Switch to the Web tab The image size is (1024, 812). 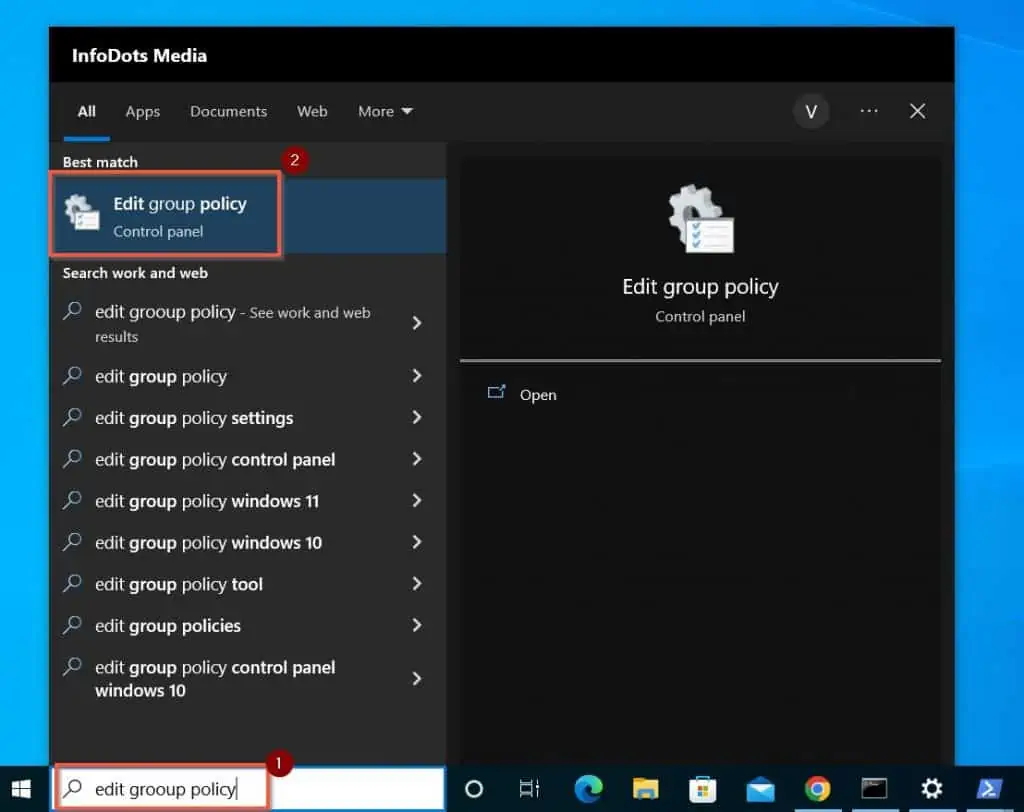[x=312, y=112]
